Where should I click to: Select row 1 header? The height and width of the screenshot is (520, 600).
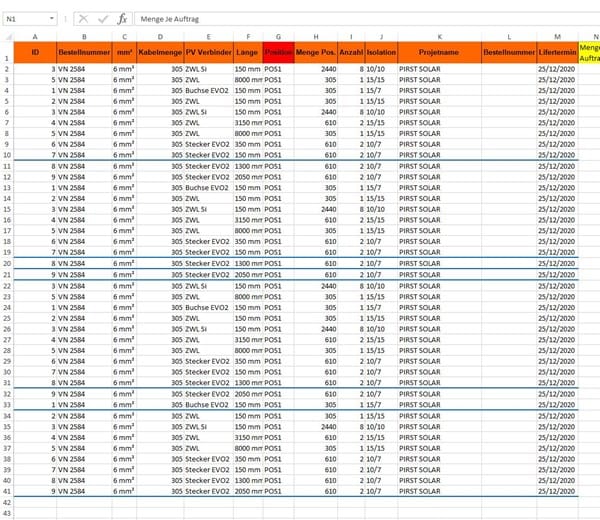coord(9,58)
